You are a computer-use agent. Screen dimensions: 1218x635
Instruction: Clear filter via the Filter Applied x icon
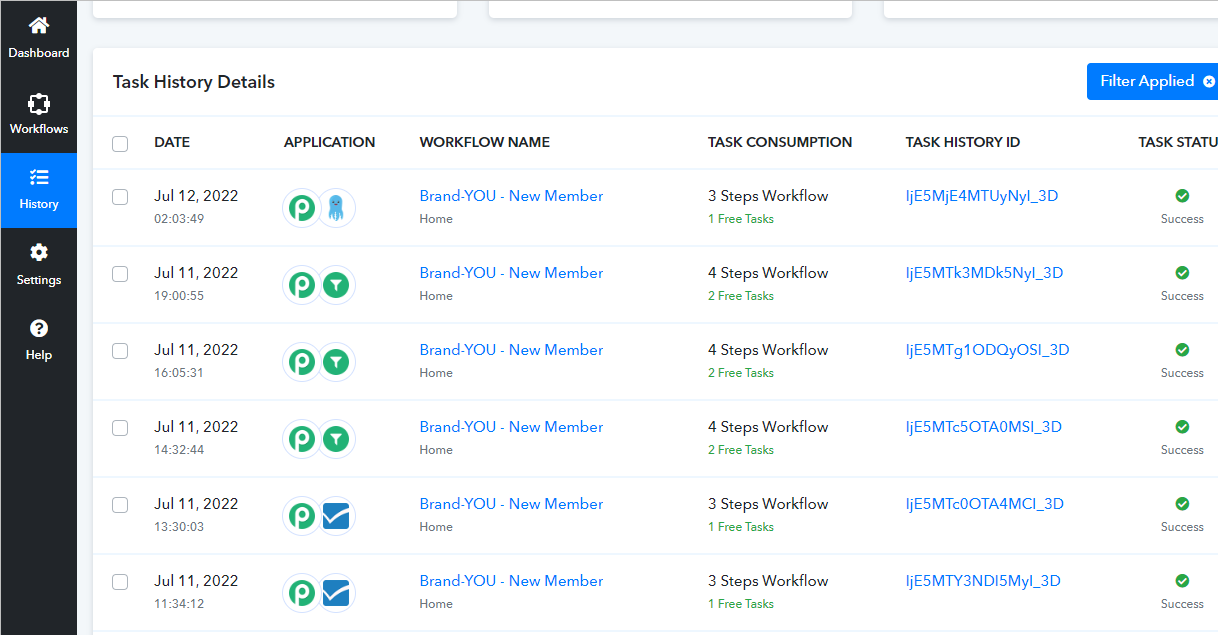(x=1209, y=81)
